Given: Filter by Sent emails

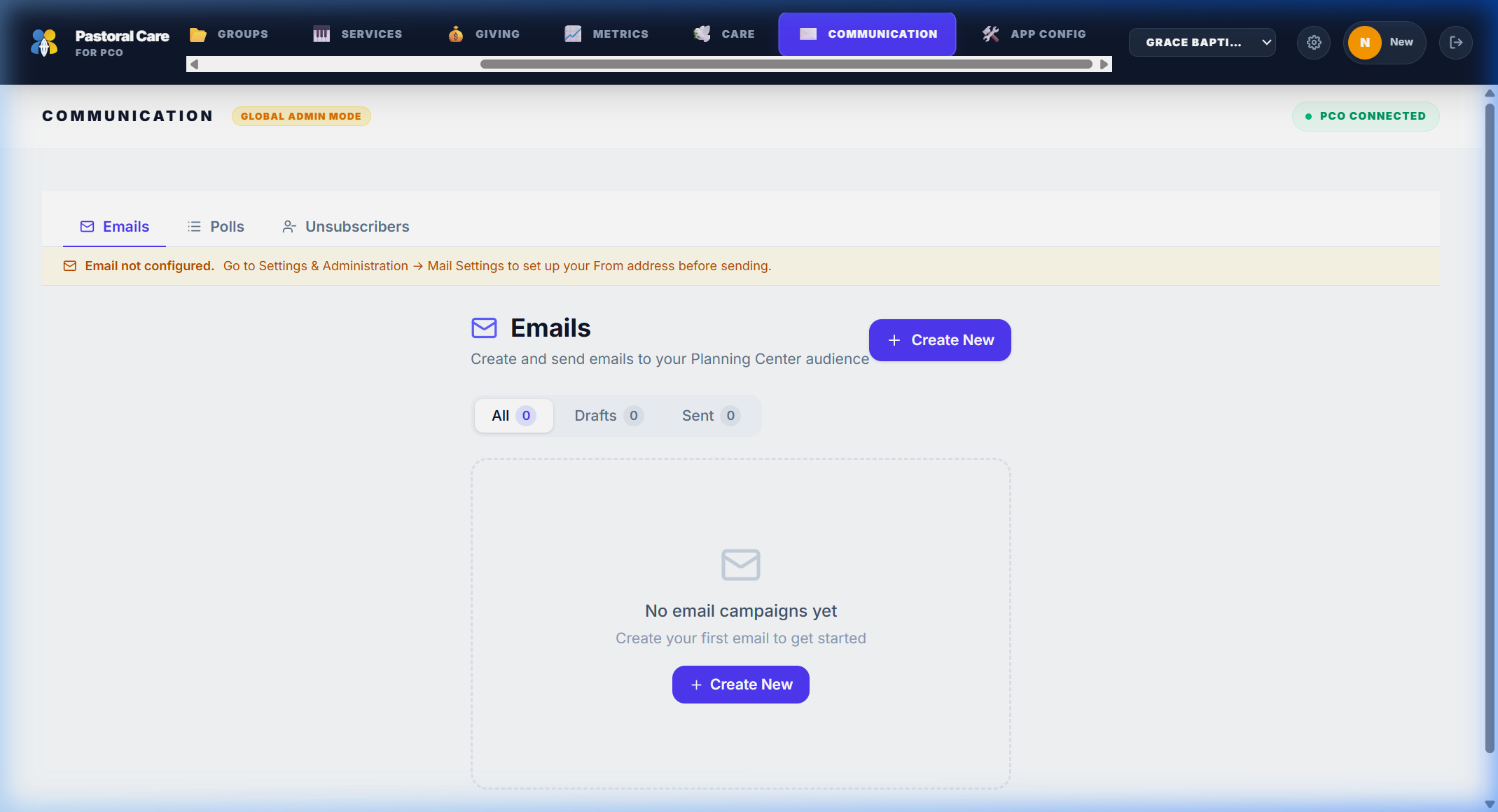Looking at the screenshot, I should (710, 416).
